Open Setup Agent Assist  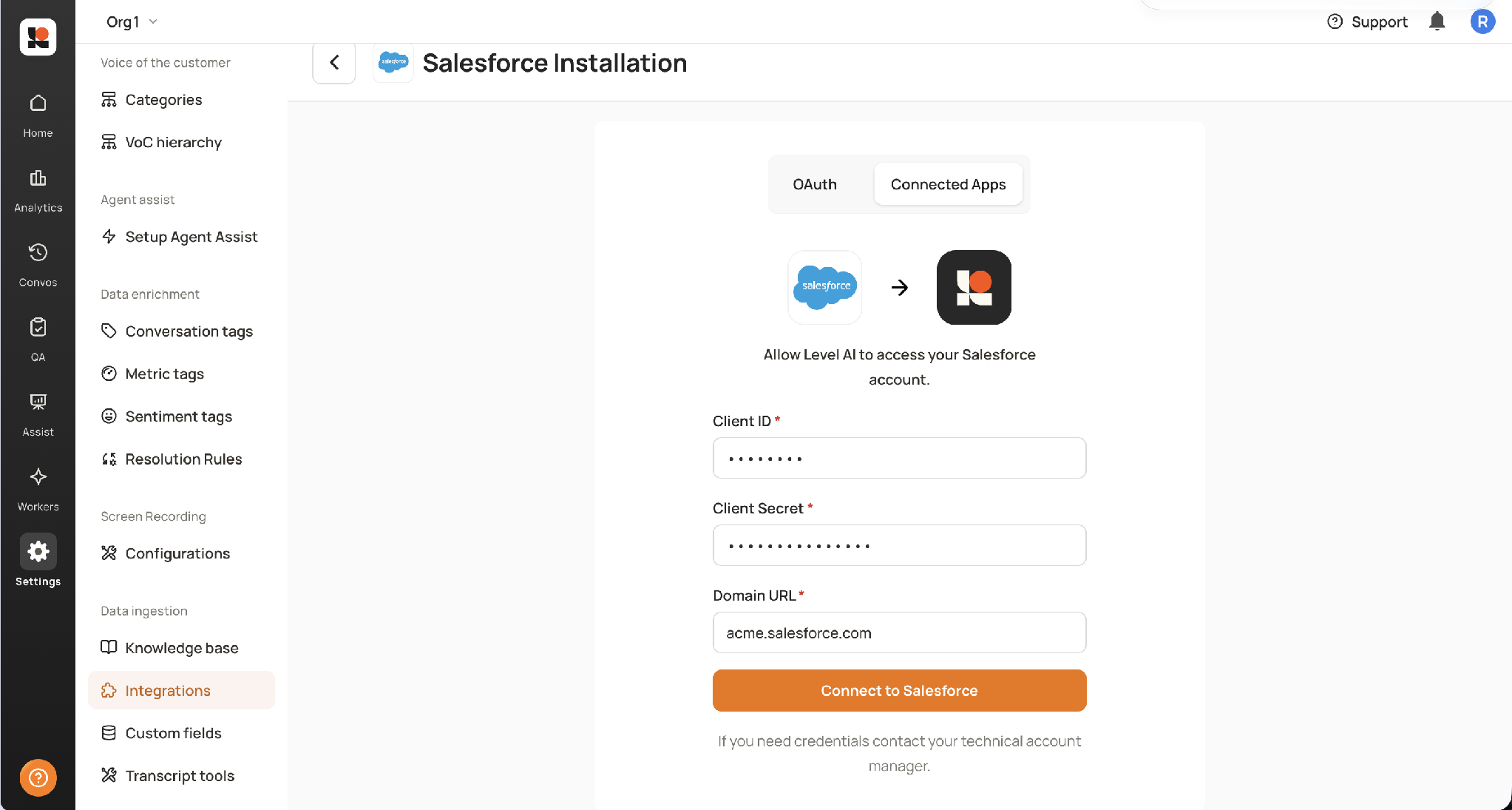[181, 237]
